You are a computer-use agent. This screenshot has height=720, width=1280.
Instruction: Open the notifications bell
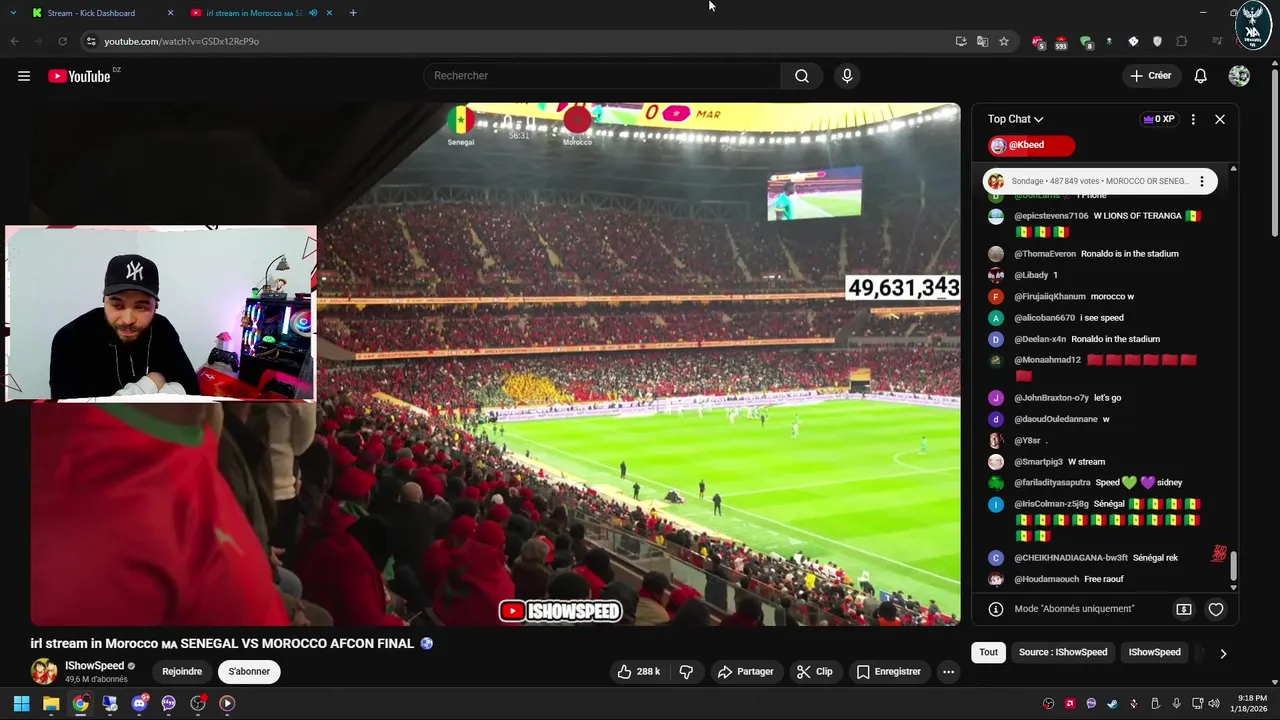tap(1200, 76)
